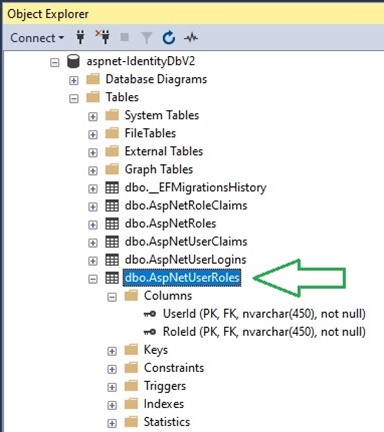Expand the Constraints folder
This screenshot has height=432, width=384.
pyautogui.click(x=112, y=369)
